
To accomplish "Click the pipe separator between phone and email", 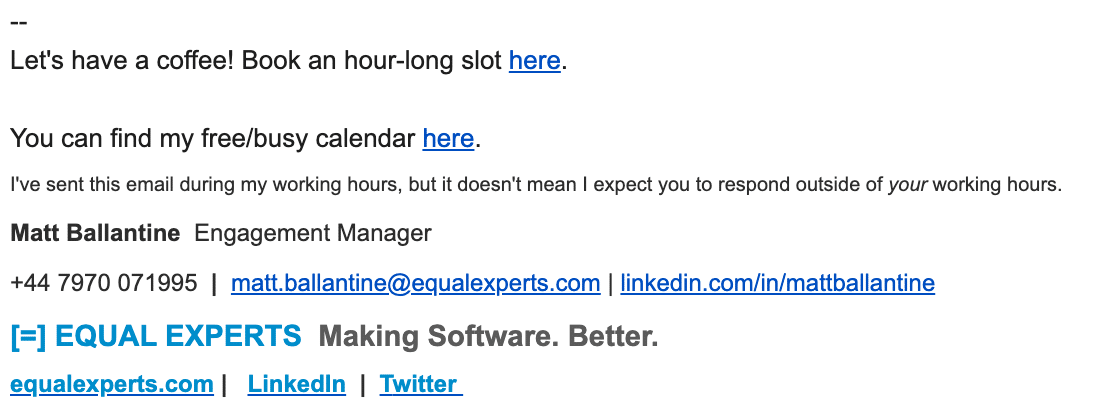I will [214, 283].
